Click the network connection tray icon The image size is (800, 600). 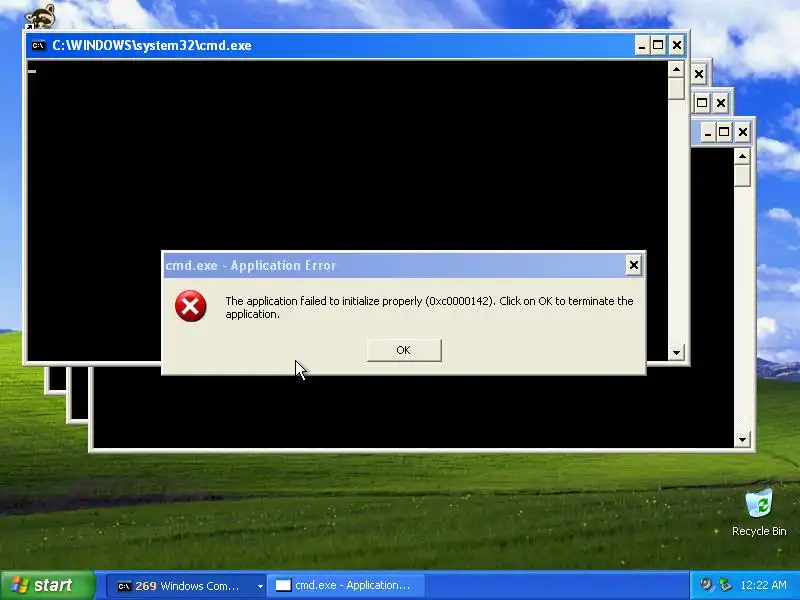point(725,585)
